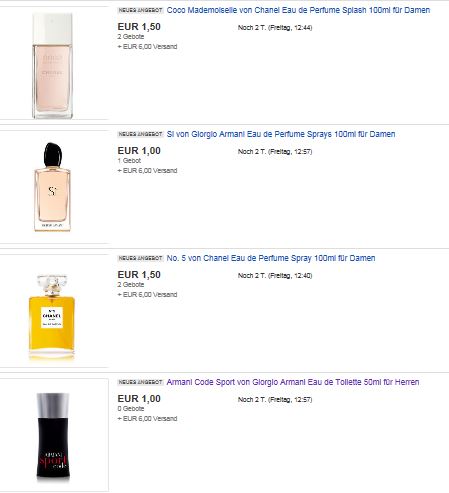Click the 2 Gebote text under No. 5
The height and width of the screenshot is (493, 449).
tap(131, 285)
